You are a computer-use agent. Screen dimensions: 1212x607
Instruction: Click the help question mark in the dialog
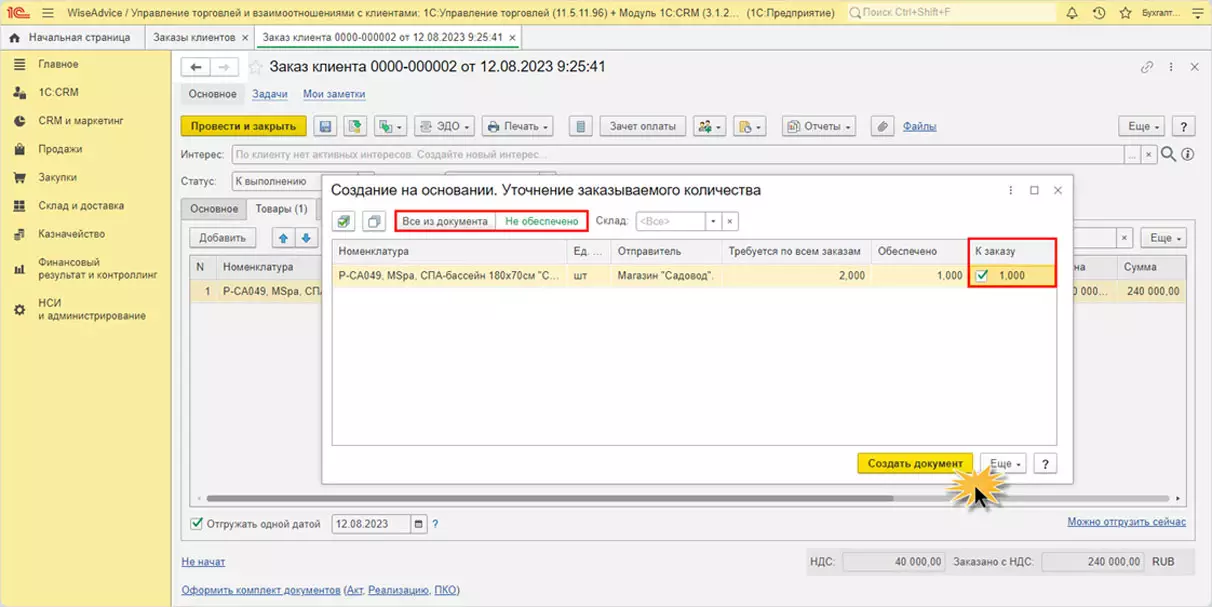coord(1045,464)
